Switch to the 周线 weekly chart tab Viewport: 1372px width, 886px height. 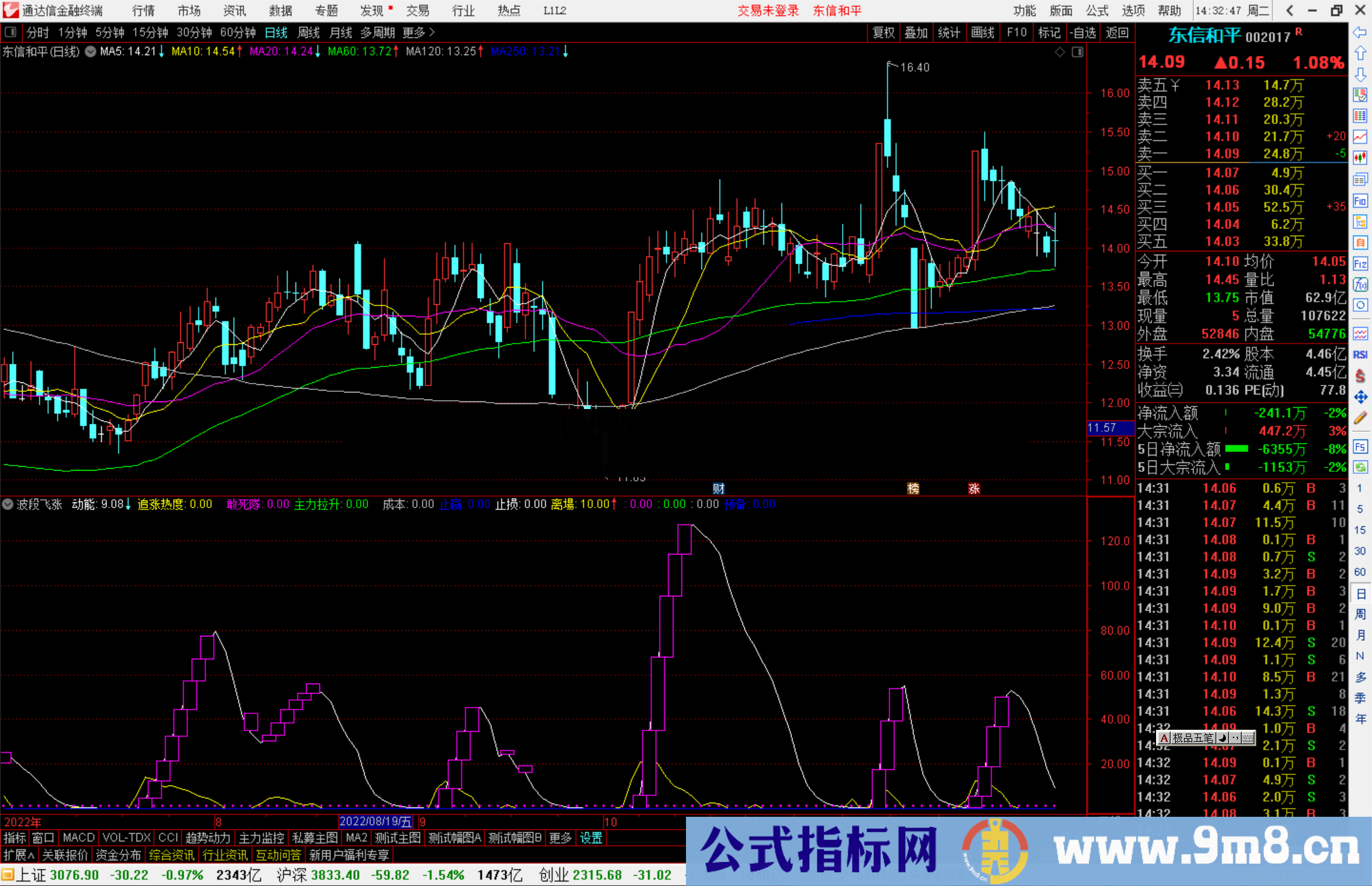point(307,32)
